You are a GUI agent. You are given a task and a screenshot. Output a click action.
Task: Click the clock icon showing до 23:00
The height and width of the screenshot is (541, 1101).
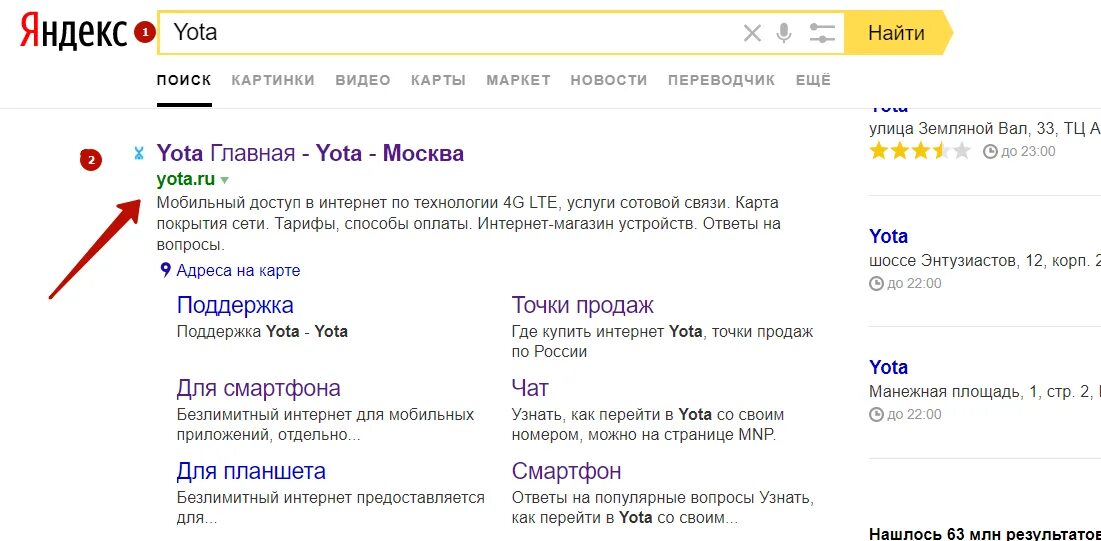pos(990,151)
